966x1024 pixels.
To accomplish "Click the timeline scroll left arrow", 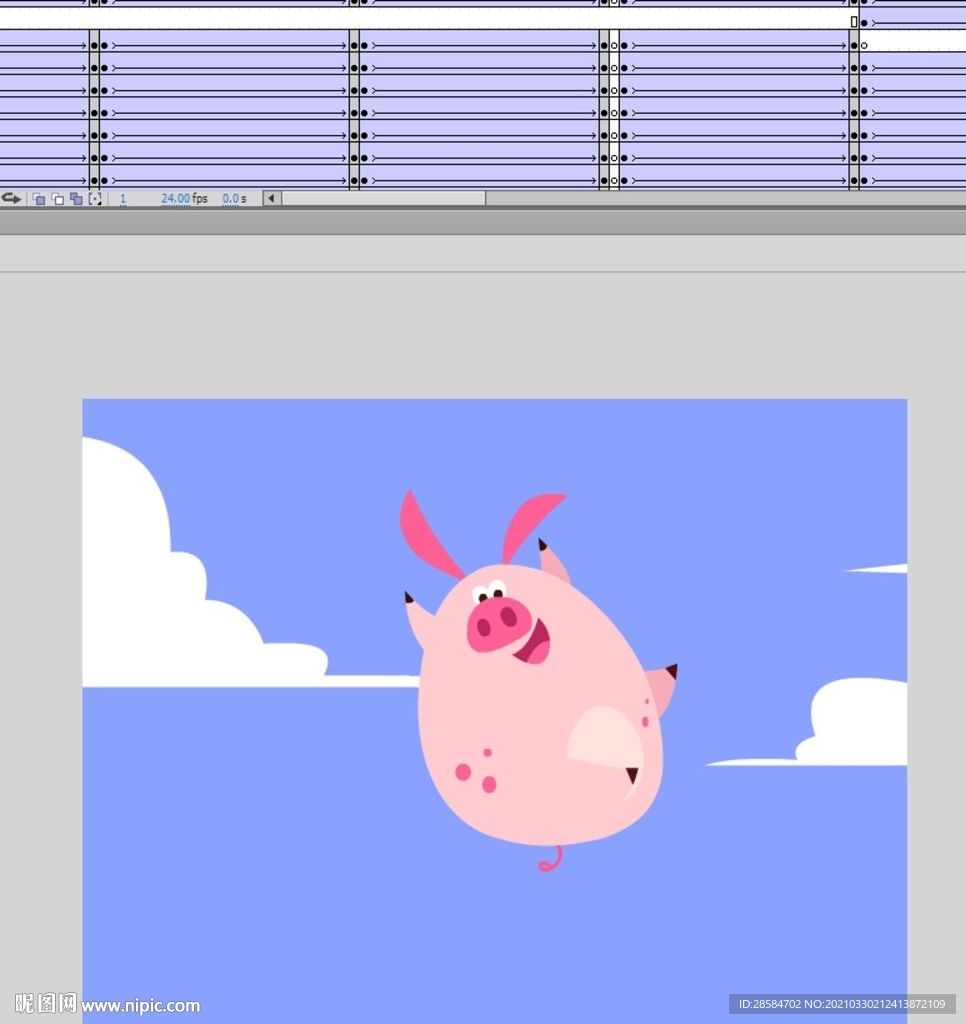I will click(x=271, y=199).
